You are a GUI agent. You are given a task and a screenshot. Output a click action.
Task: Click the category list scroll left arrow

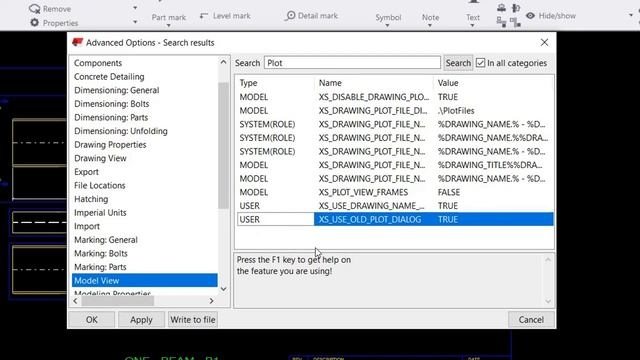75,301
